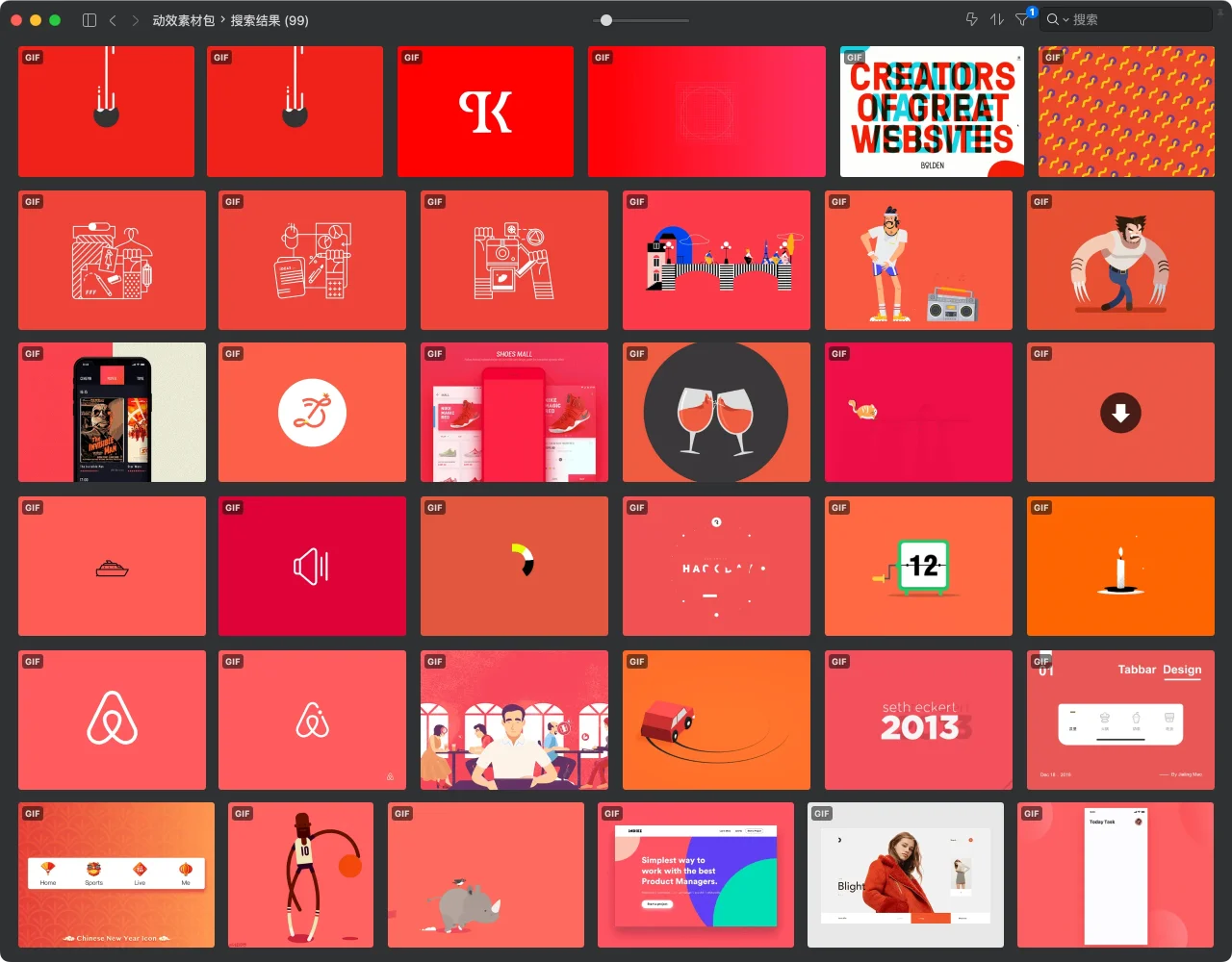The width and height of the screenshot is (1232, 962).
Task: Select the grey rhino illustration GIF
Action: click(486, 875)
